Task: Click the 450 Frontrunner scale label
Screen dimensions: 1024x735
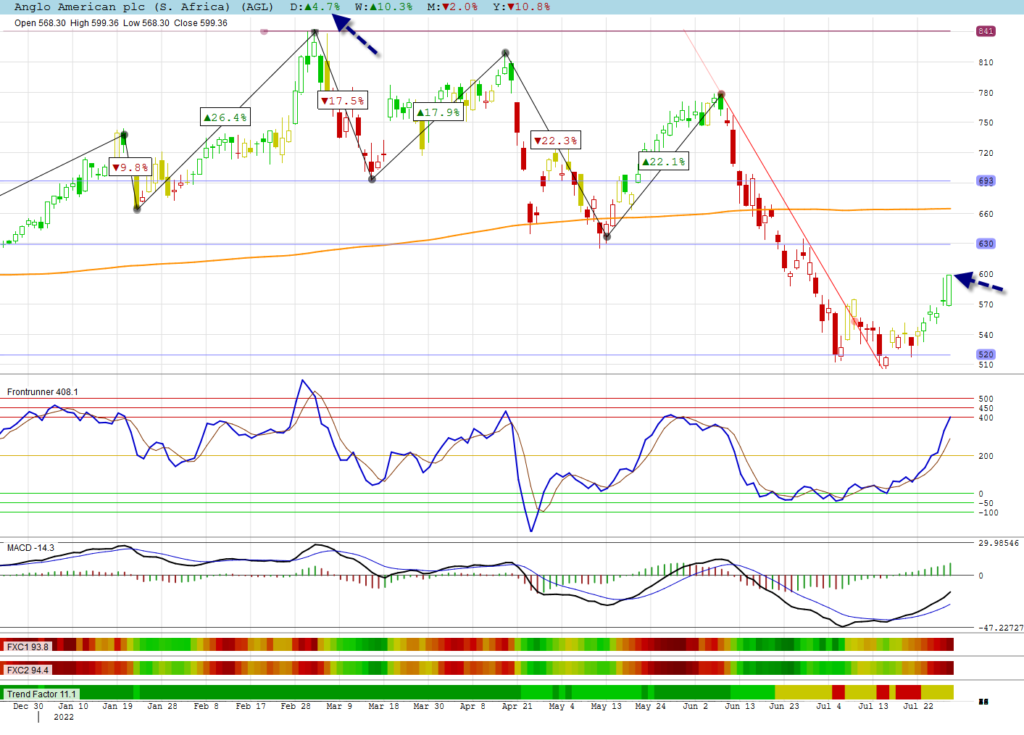Action: click(985, 408)
